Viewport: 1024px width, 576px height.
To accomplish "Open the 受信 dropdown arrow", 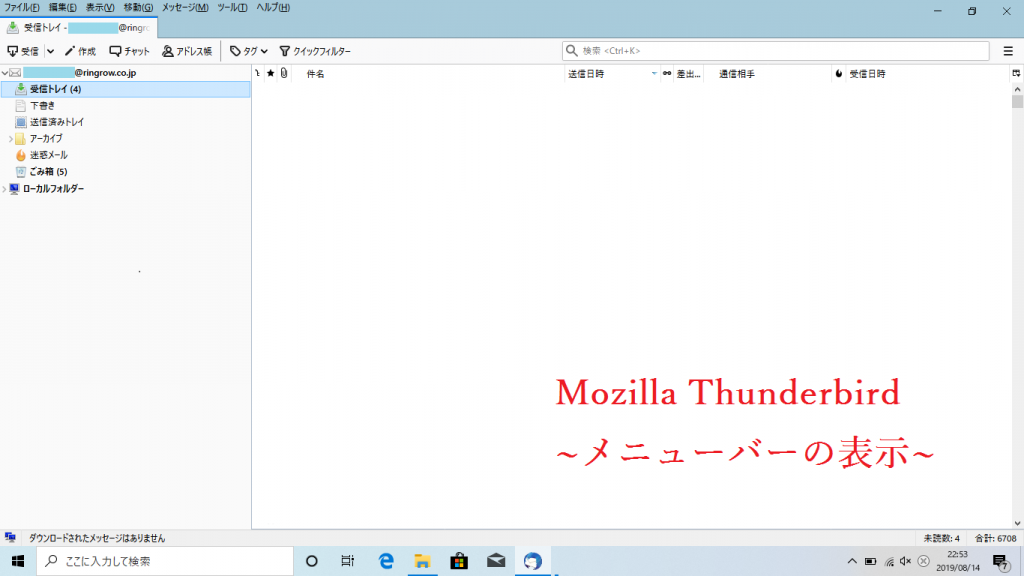I will [48, 51].
